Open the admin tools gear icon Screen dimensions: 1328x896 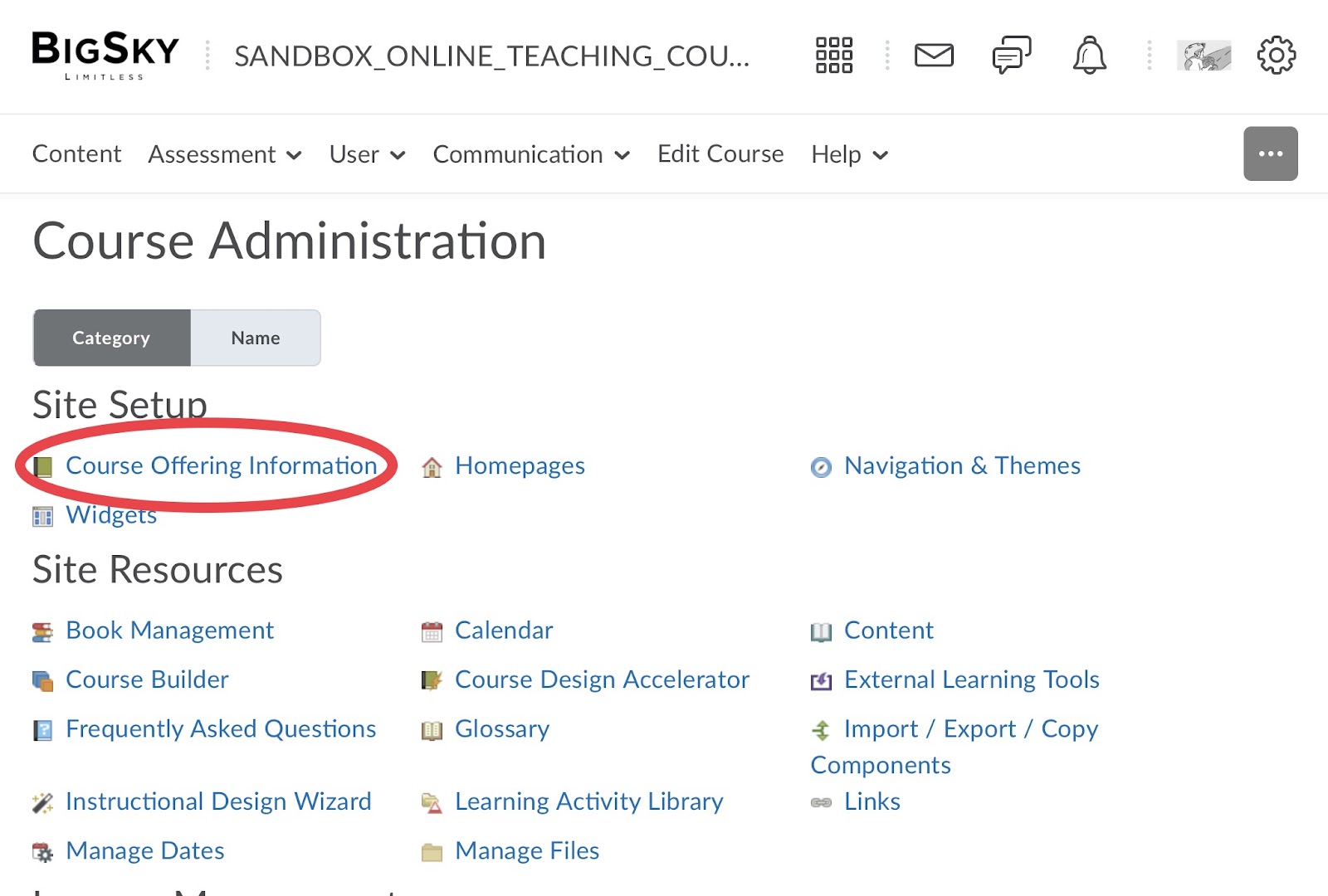pyautogui.click(x=1277, y=56)
